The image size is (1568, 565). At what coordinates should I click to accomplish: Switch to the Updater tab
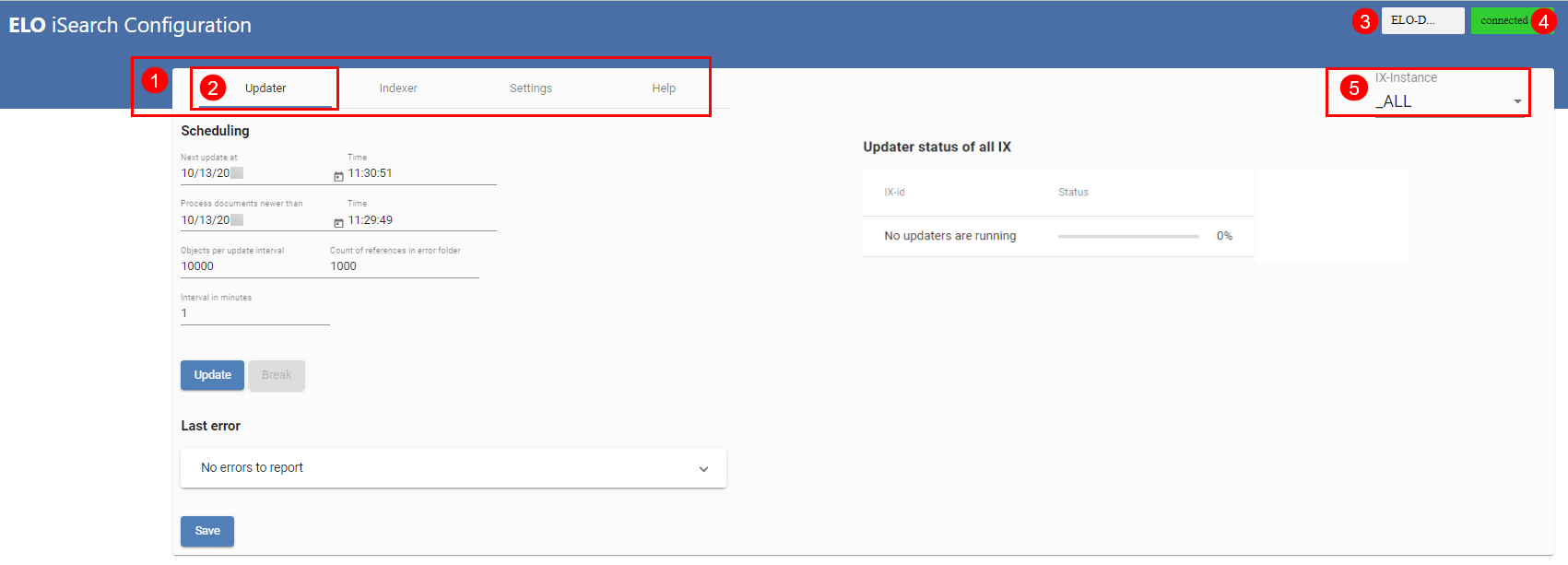point(265,88)
